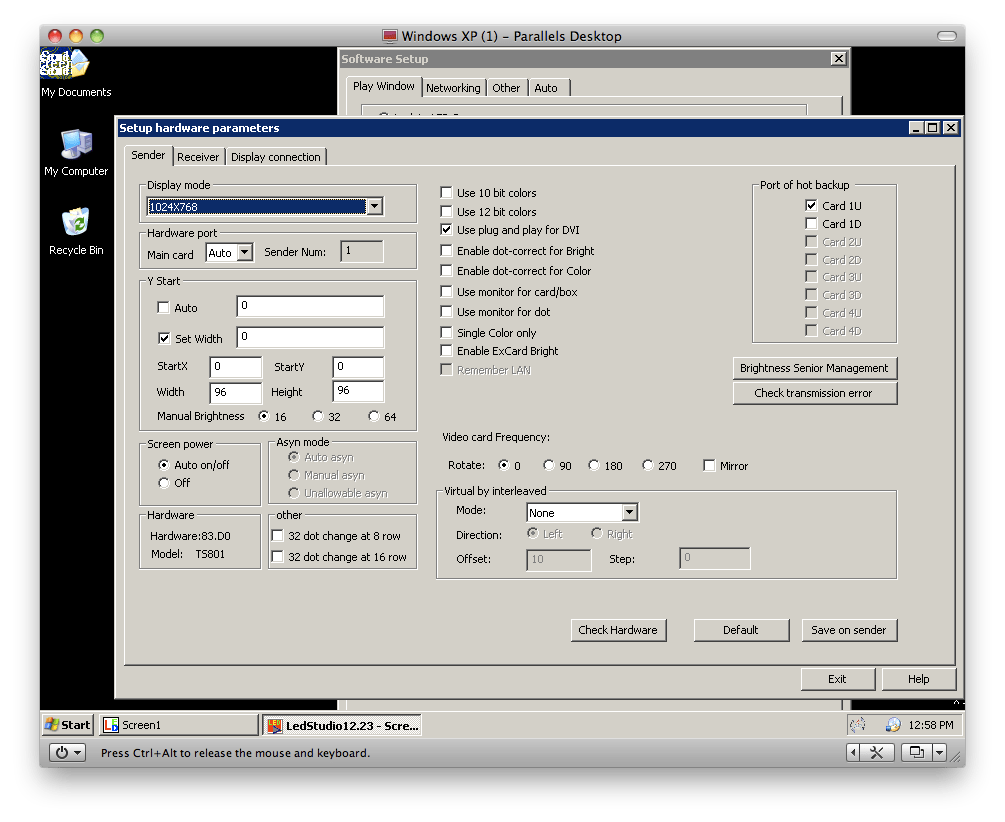Open the Display mode dropdown

tap(374, 206)
